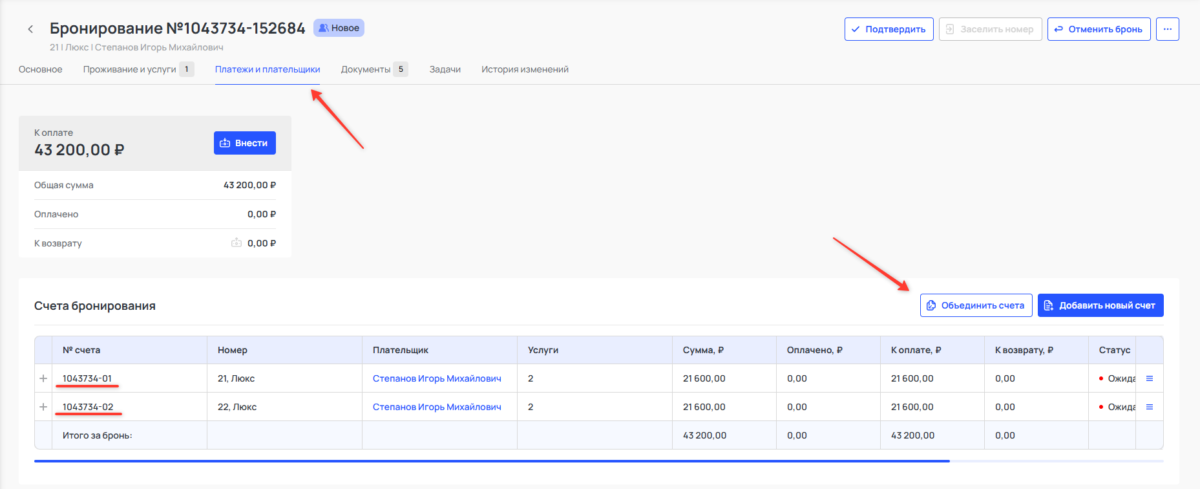The height and width of the screenshot is (489, 1200).
Task: Click the total 43 200,00 in the Сумма column
Action: [x=705, y=435]
